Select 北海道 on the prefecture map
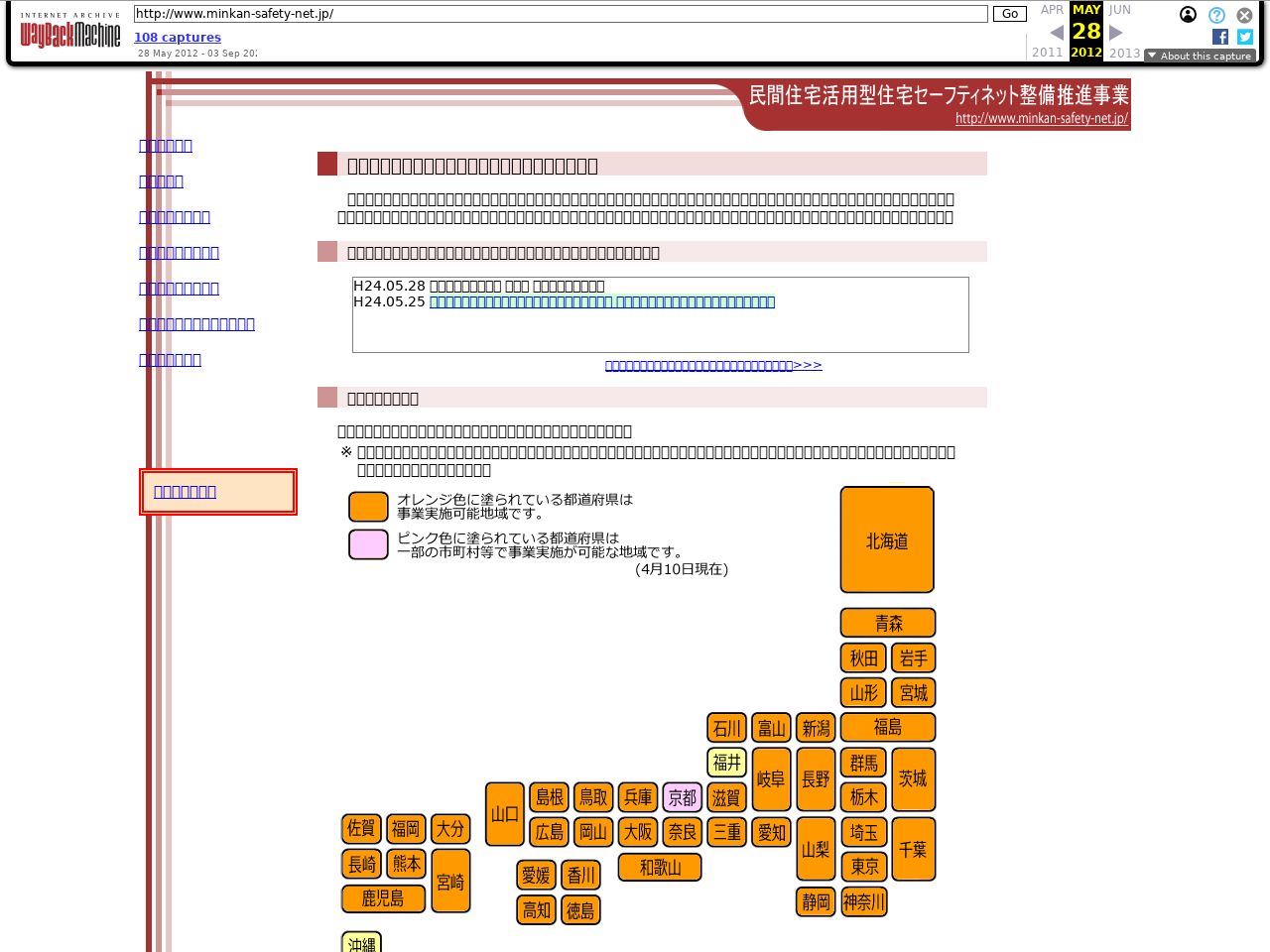The height and width of the screenshot is (952, 1270). coord(887,539)
